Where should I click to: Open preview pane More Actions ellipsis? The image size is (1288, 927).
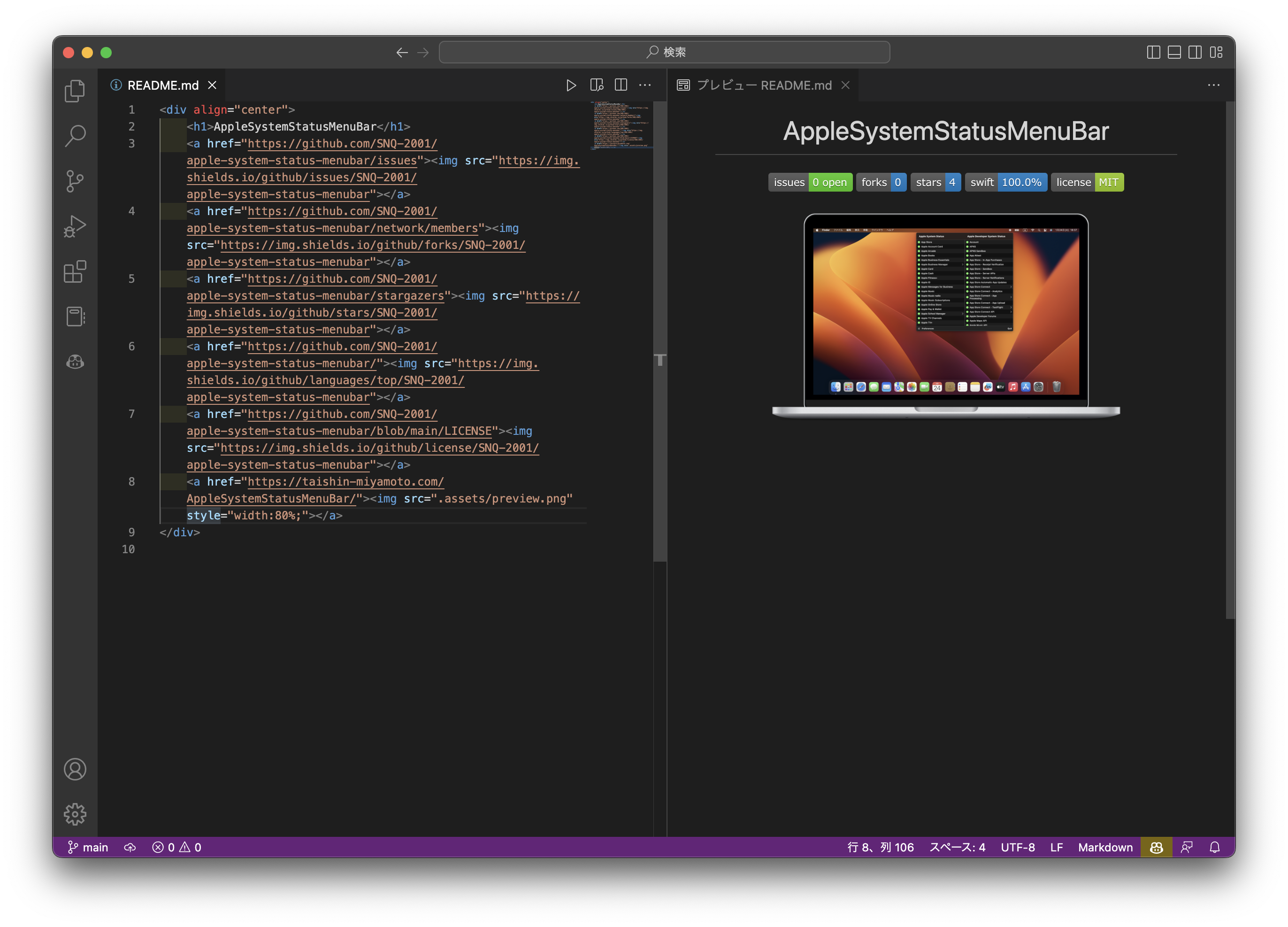(1214, 85)
